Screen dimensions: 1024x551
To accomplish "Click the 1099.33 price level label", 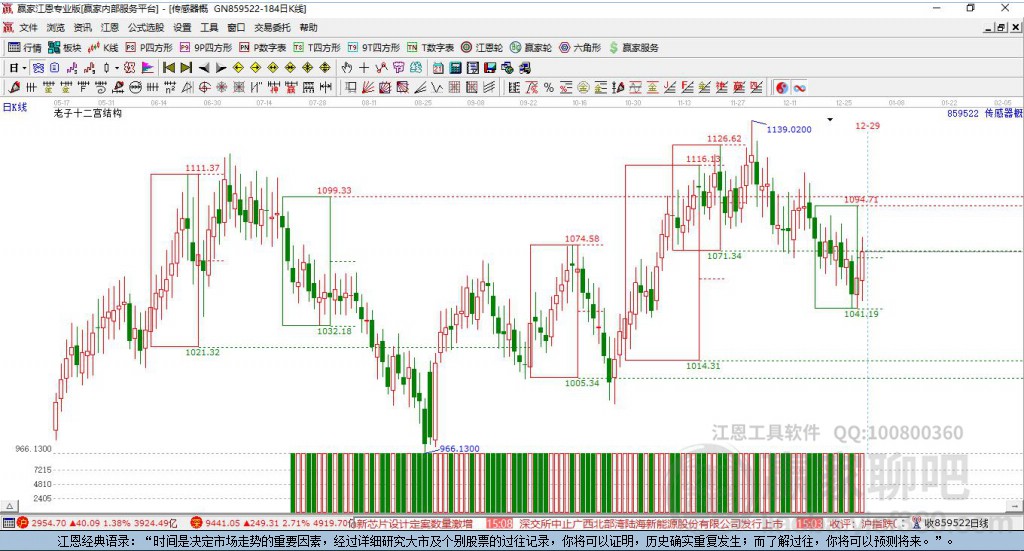I will point(334,191).
